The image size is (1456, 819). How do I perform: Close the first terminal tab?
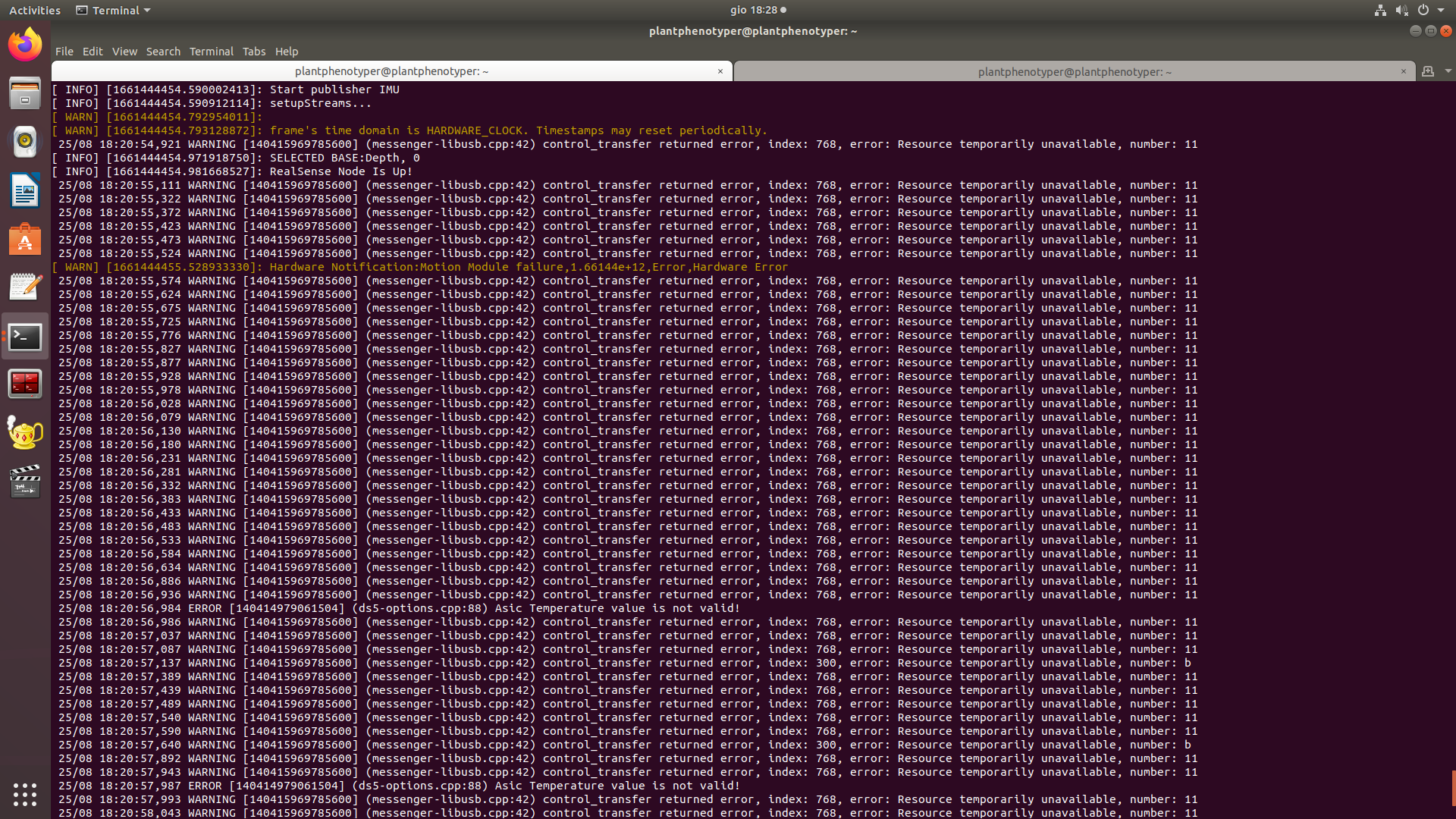[x=720, y=71]
